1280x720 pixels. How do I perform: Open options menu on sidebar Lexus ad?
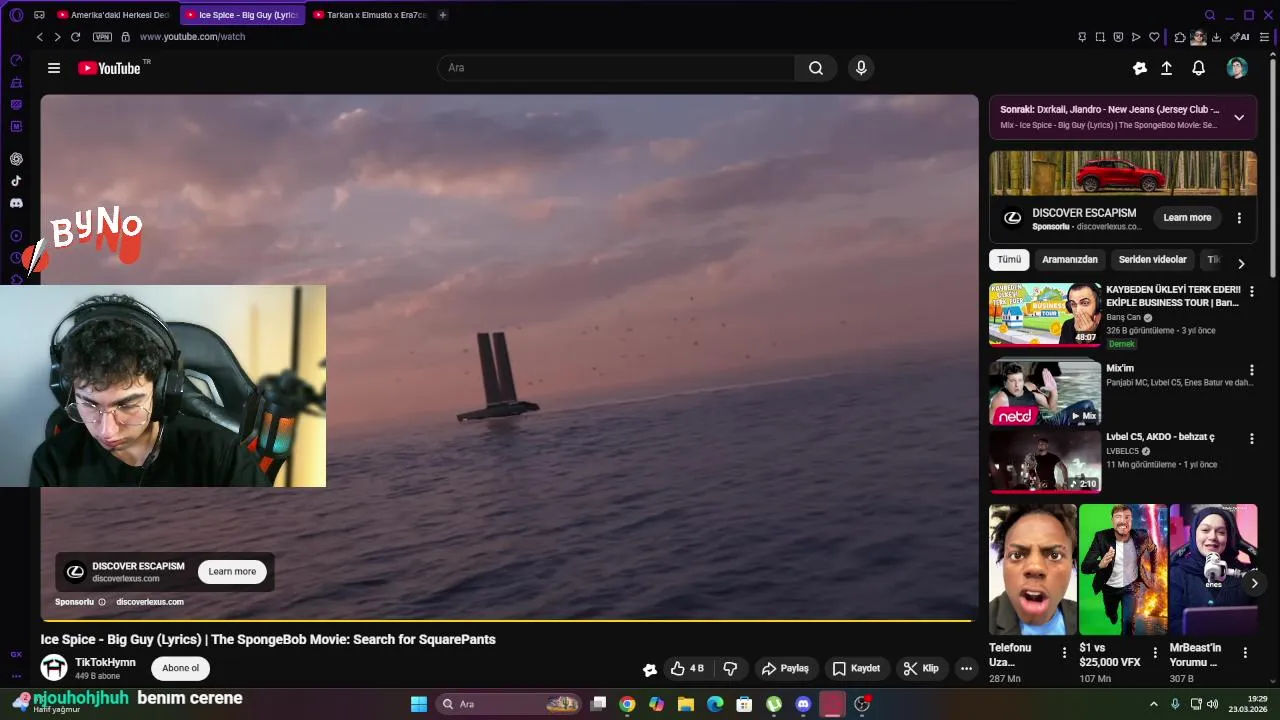click(x=1239, y=218)
